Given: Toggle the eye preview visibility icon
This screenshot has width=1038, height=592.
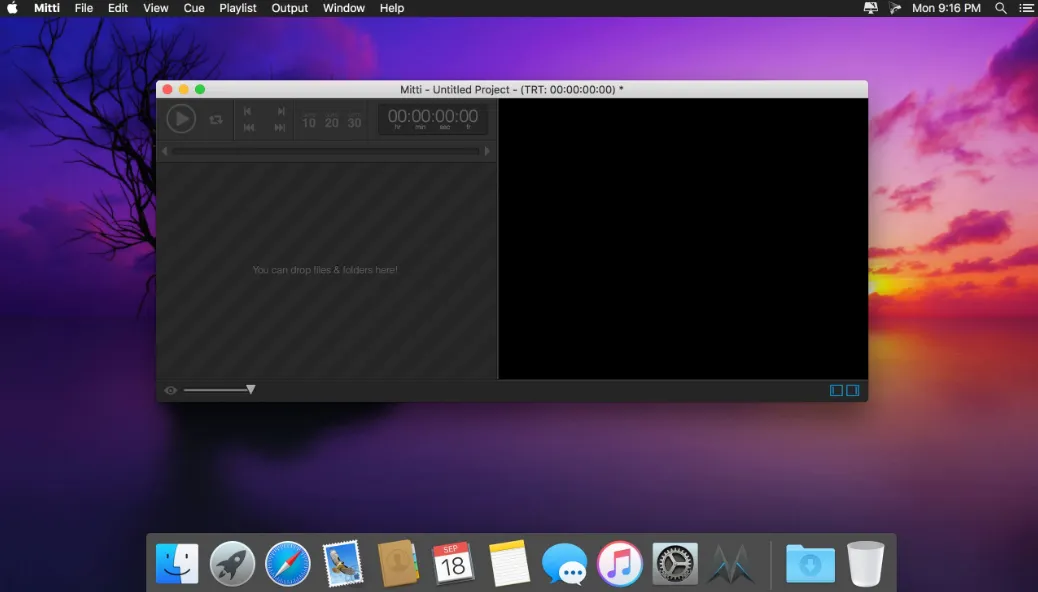Looking at the screenshot, I should click(170, 391).
